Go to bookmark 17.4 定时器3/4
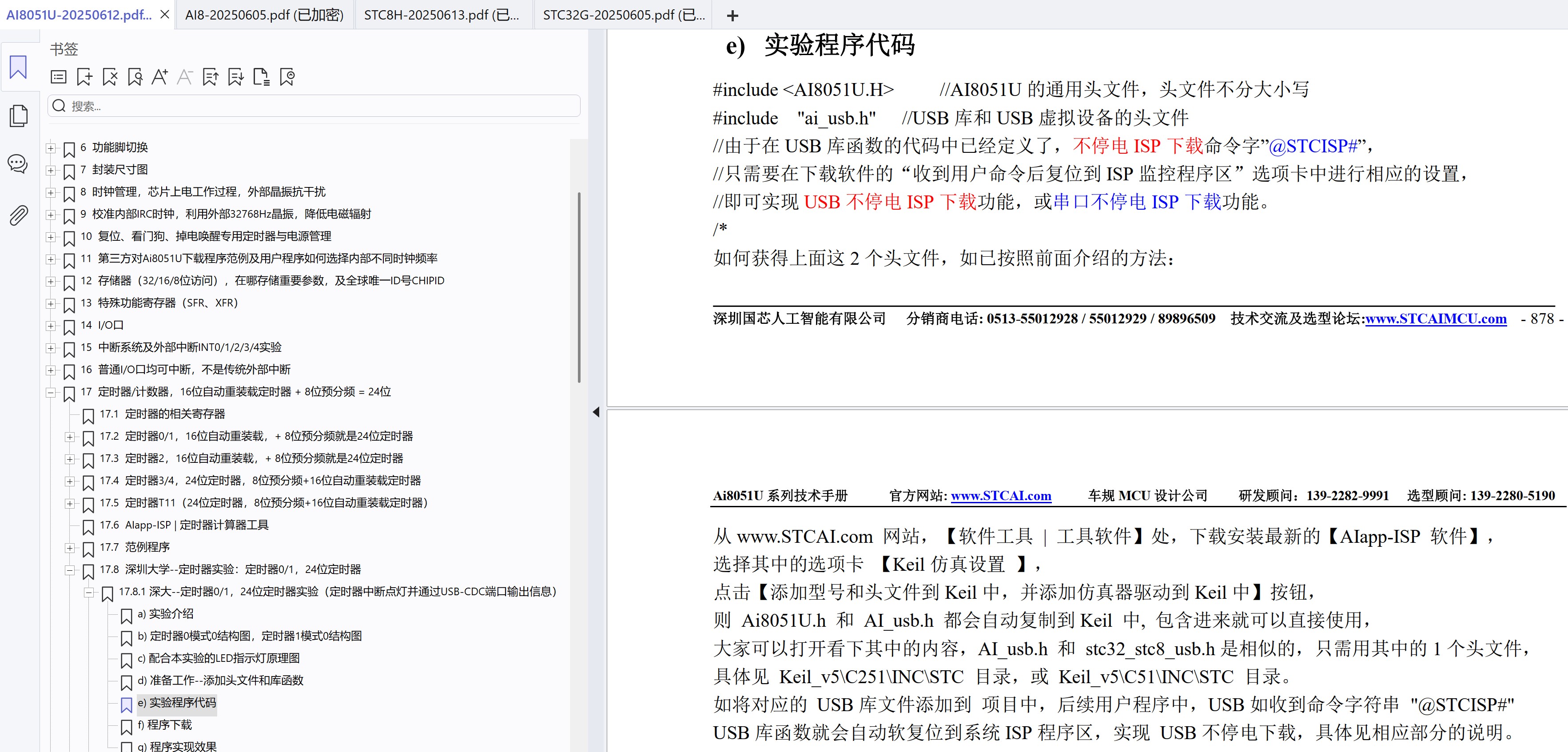This screenshot has height=752, width=1568. coord(261,481)
